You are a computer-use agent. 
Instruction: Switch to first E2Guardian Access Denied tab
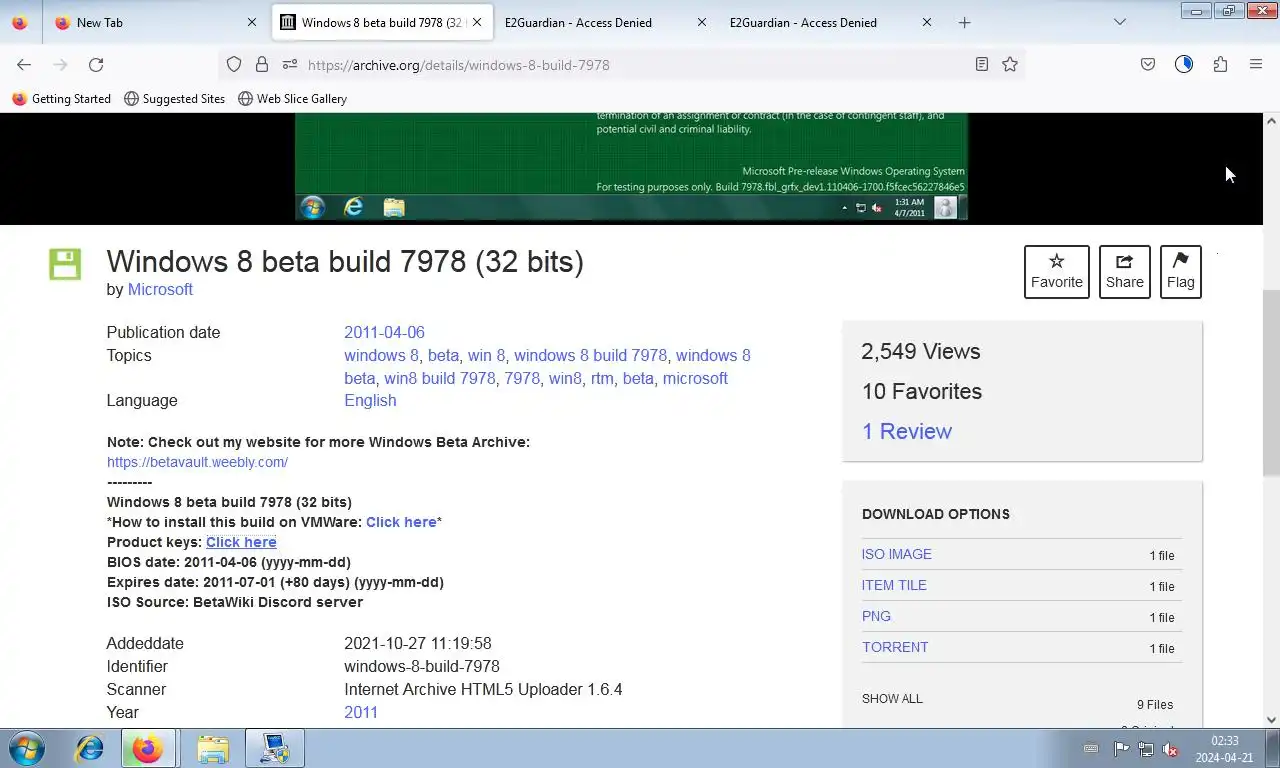coord(606,22)
